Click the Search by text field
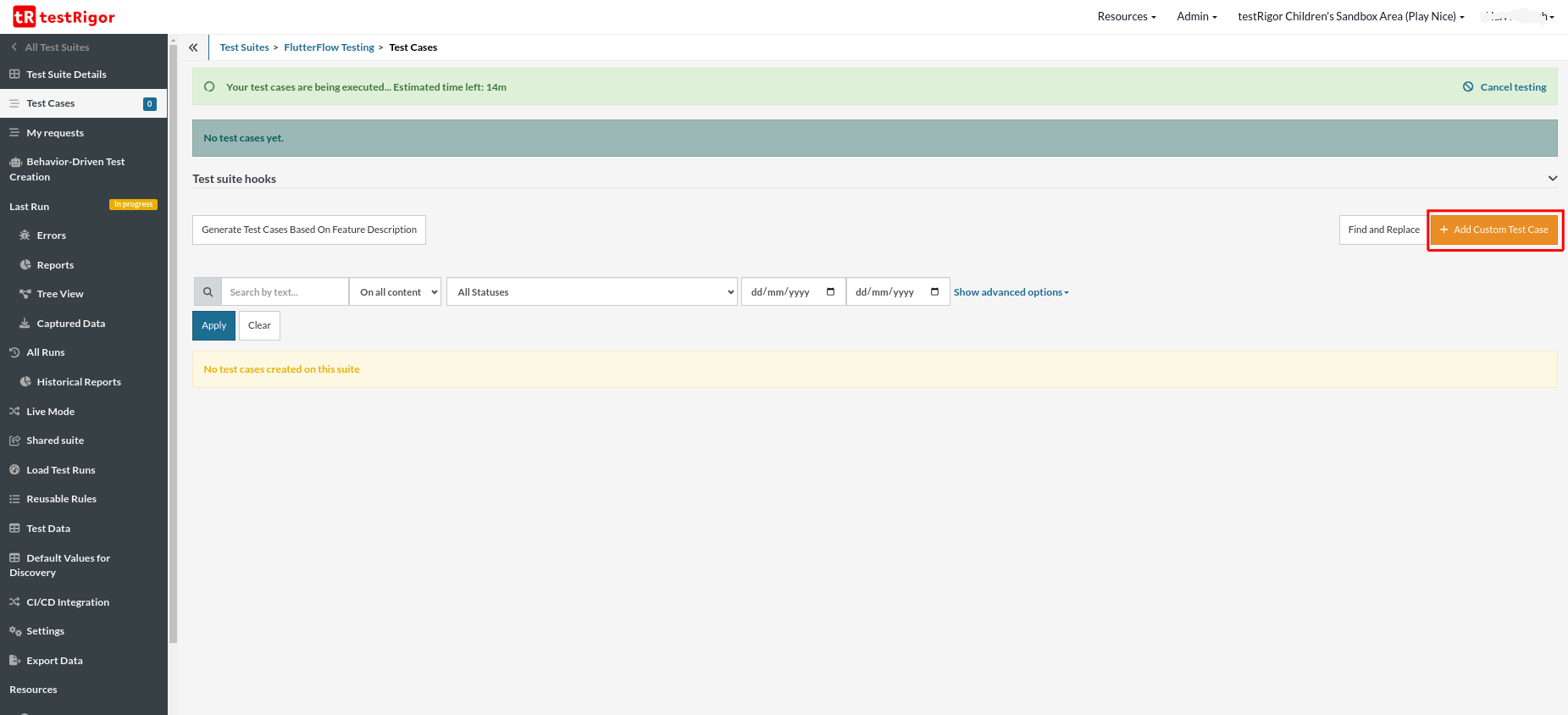 284,292
